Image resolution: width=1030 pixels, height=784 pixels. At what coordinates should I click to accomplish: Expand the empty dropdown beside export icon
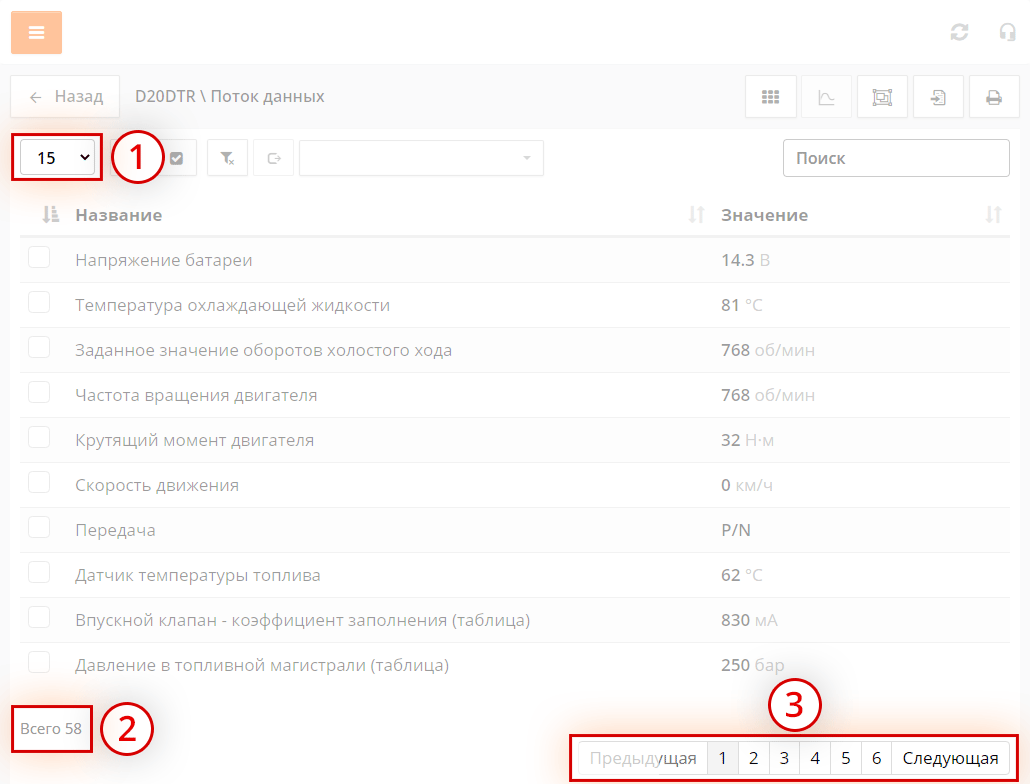pos(421,158)
